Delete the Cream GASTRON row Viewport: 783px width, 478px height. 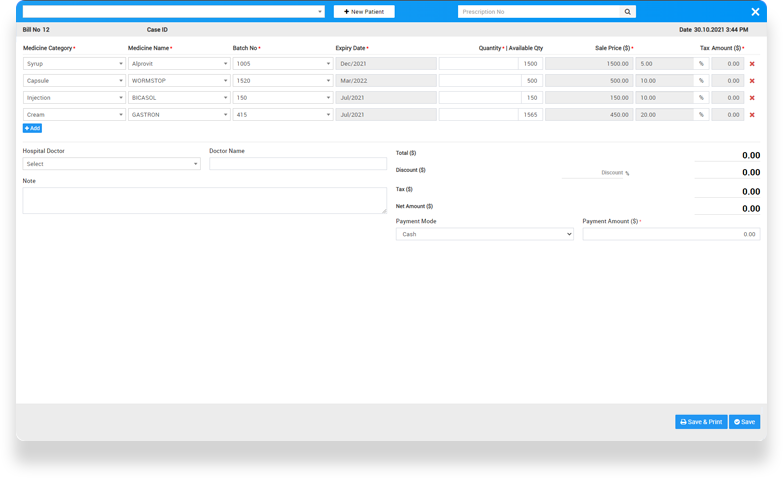pyautogui.click(x=752, y=115)
